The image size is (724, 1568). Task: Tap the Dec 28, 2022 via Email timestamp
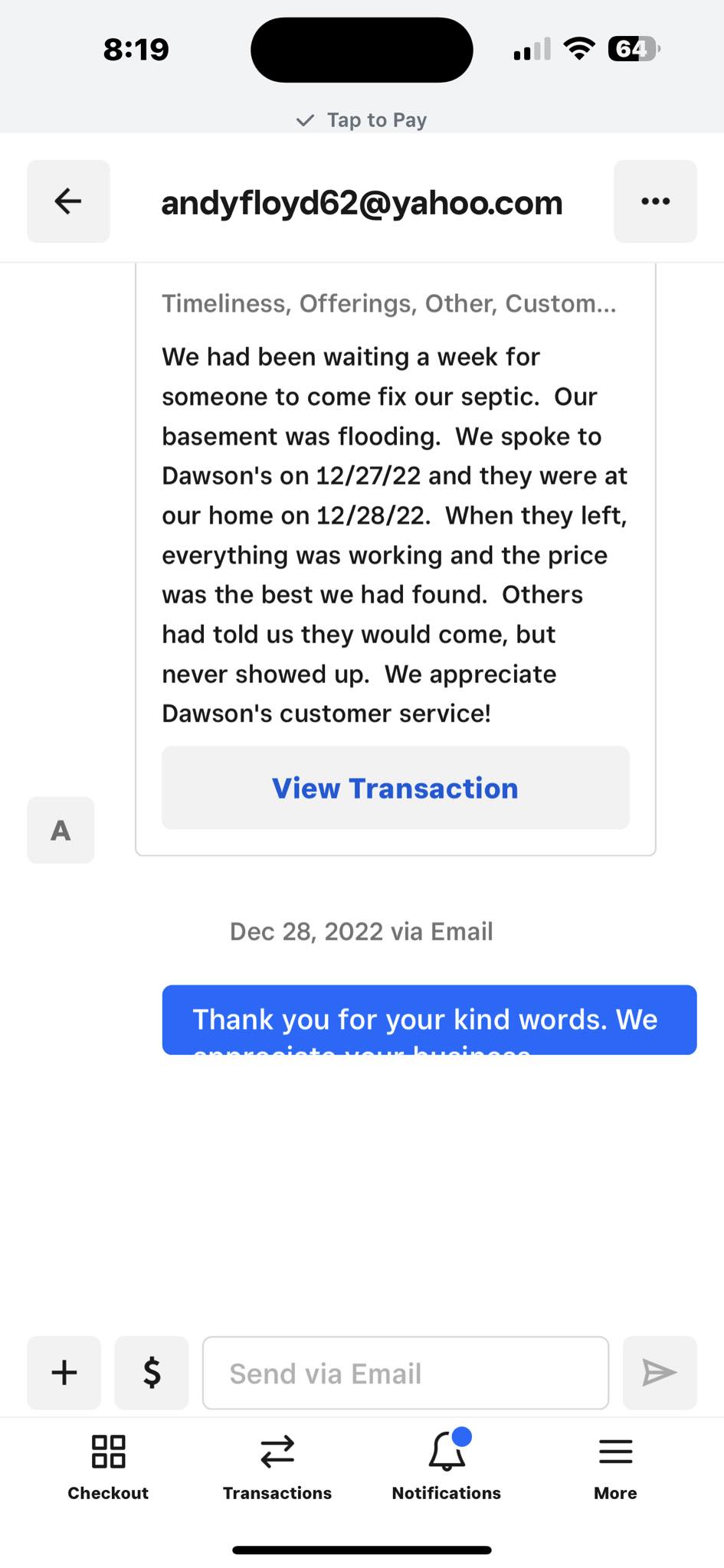(362, 932)
